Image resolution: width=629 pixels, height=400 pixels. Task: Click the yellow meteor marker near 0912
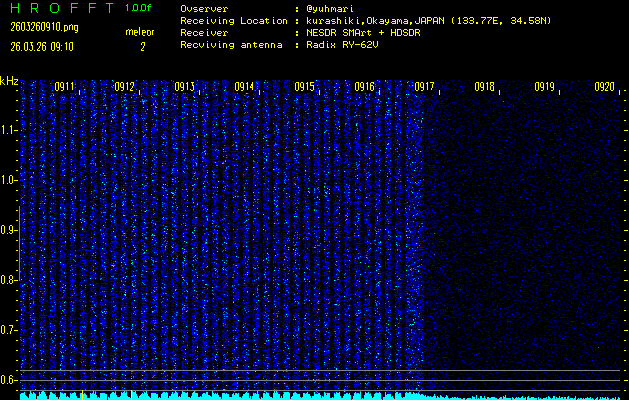click(132, 395)
